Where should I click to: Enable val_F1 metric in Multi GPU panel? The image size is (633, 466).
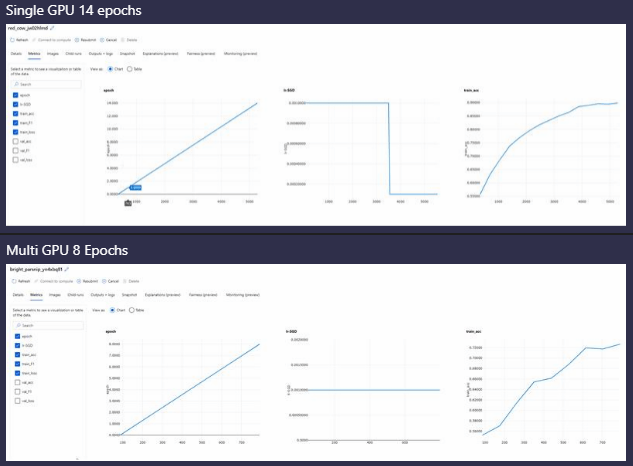[x=17, y=392]
